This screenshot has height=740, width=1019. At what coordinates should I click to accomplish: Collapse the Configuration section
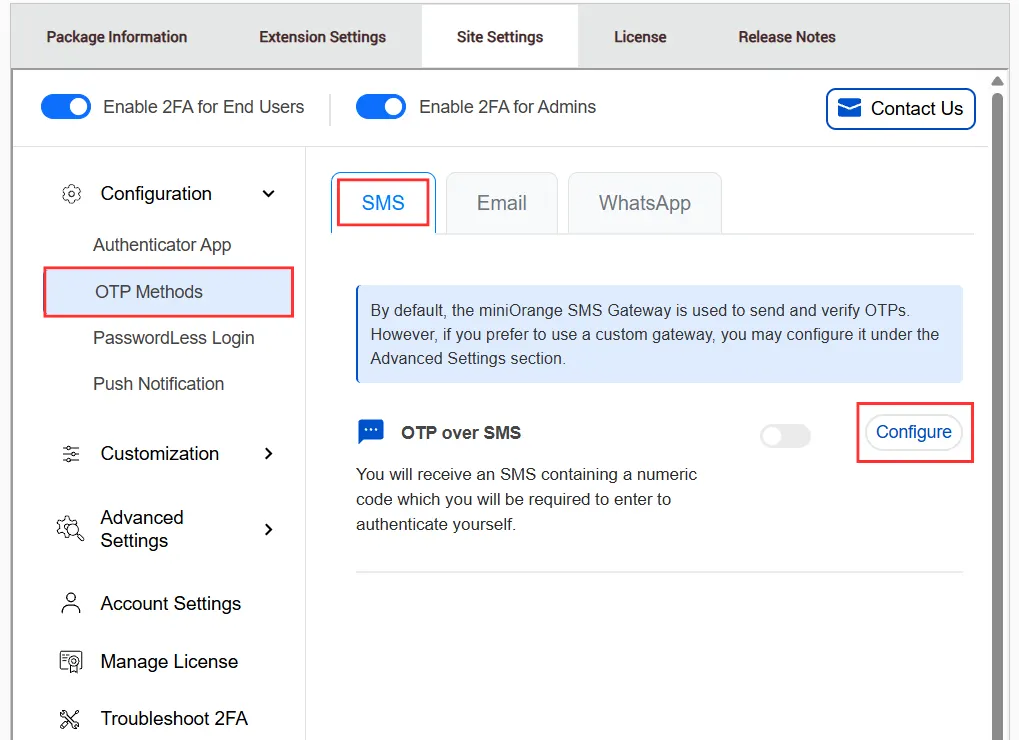pyautogui.click(x=267, y=194)
